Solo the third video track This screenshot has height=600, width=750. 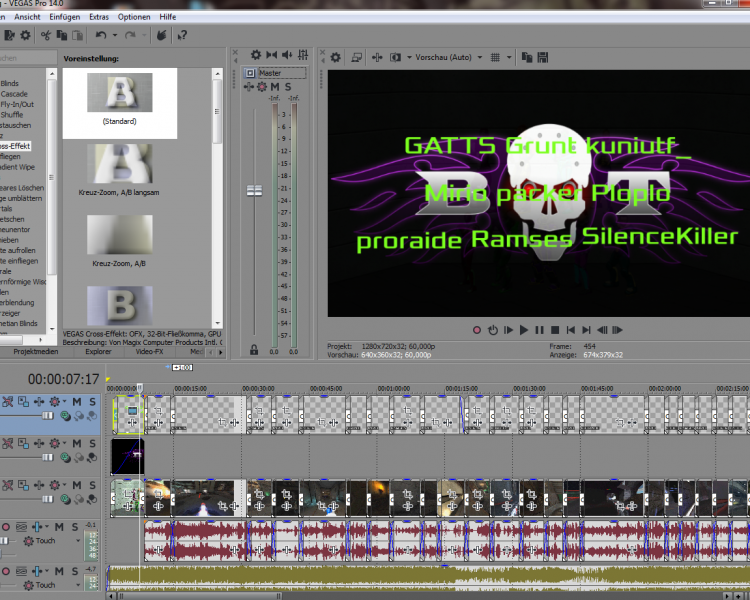coord(92,485)
